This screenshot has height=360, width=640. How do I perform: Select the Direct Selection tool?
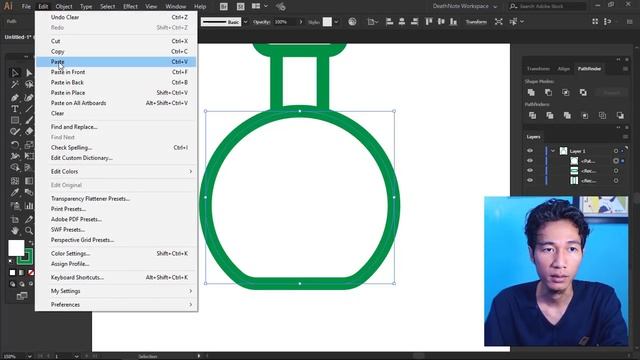[29, 73]
